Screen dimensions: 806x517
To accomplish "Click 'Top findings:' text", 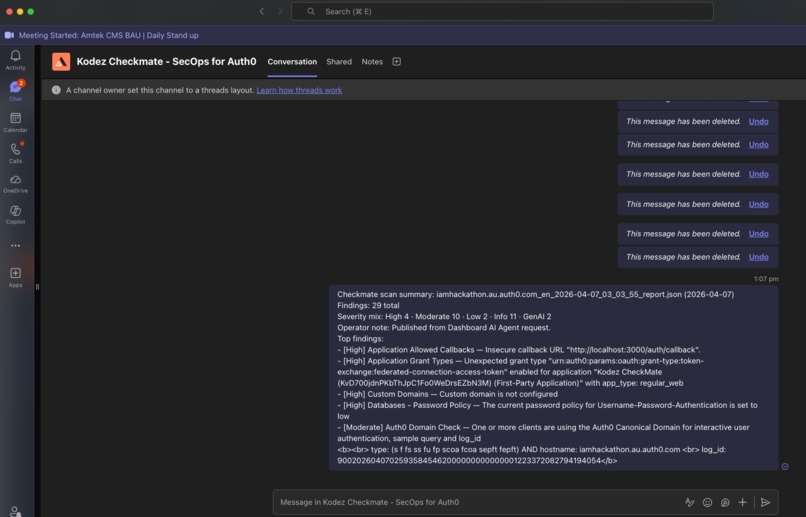I will click(360, 339).
